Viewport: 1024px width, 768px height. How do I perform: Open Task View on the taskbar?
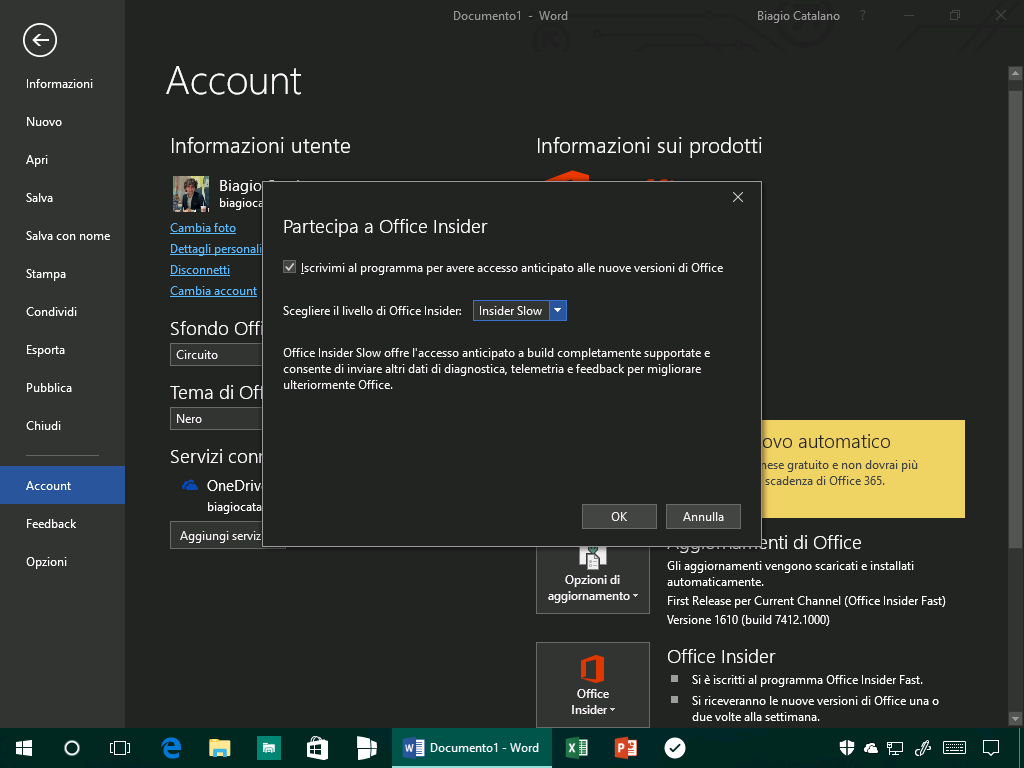click(x=120, y=748)
